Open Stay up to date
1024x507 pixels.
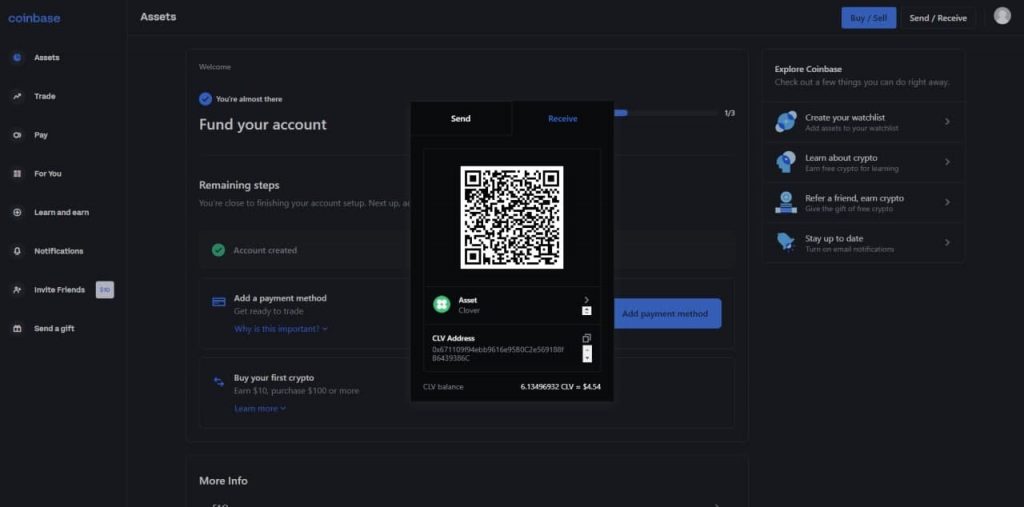click(x=863, y=242)
